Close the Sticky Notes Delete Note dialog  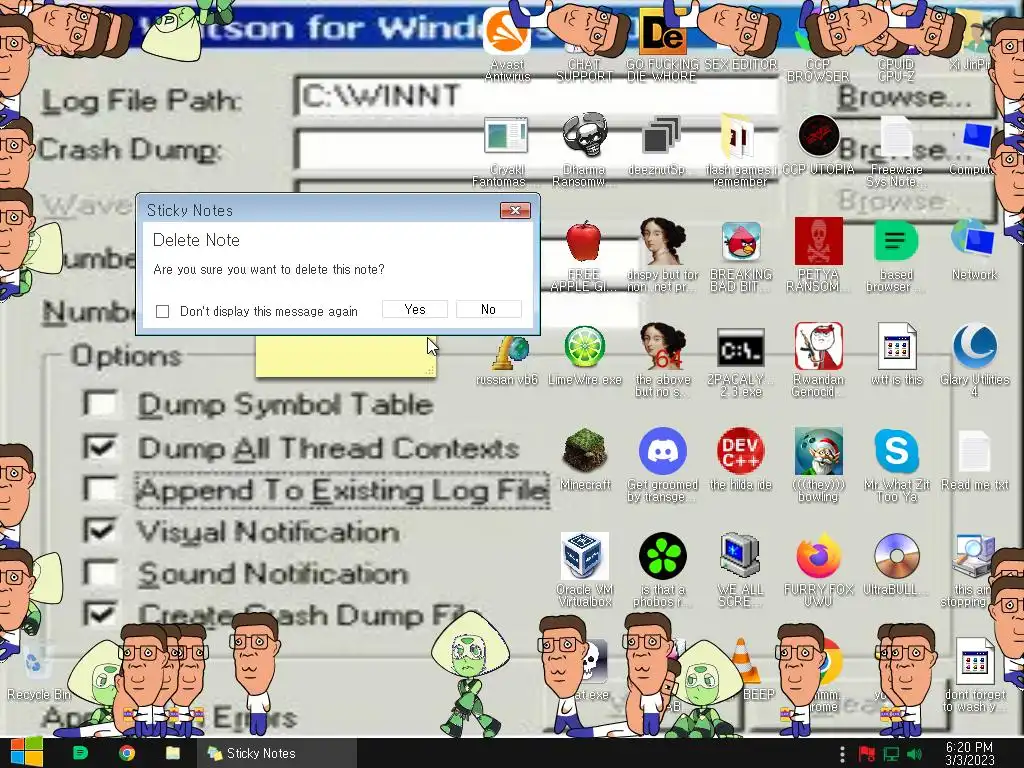pos(515,210)
